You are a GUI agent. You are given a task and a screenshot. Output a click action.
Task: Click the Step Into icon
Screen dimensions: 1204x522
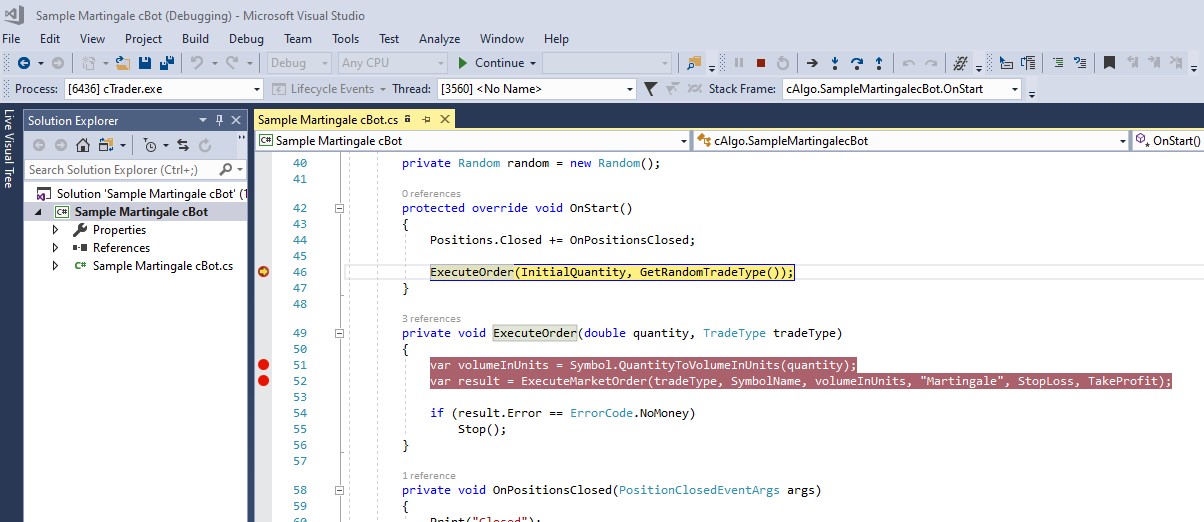[x=835, y=63]
